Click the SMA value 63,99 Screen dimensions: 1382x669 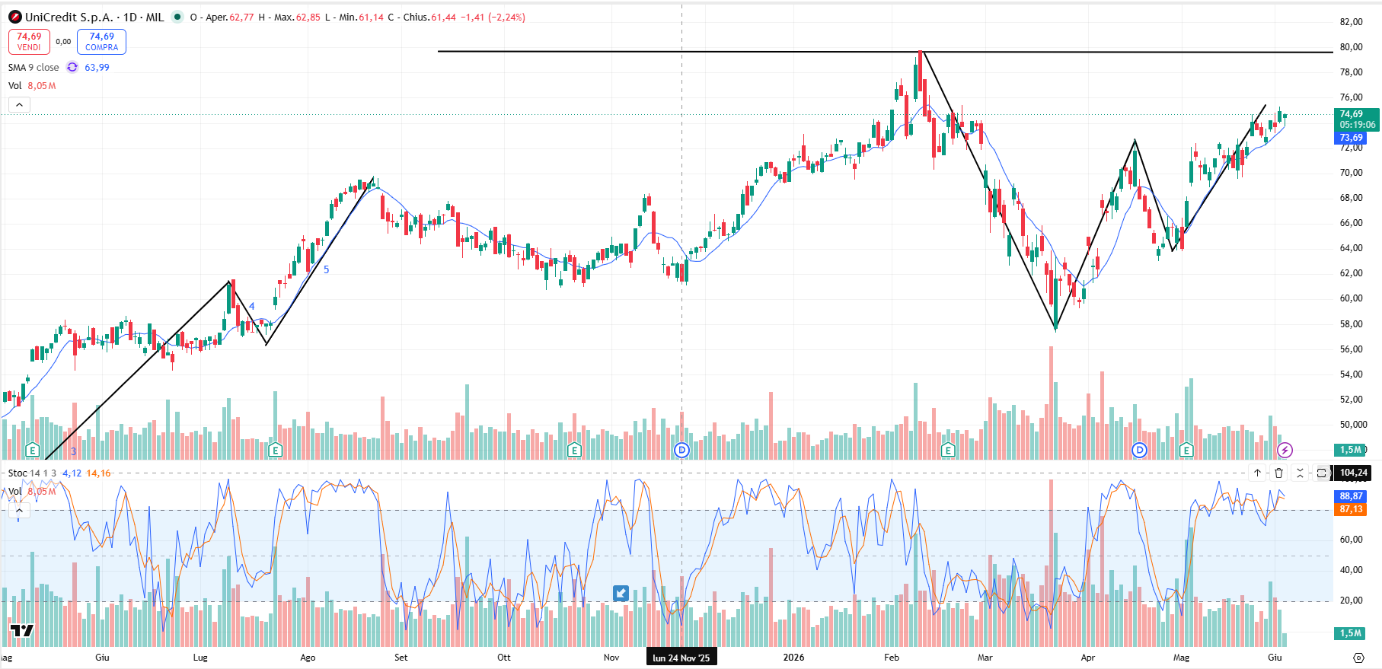pos(97,67)
